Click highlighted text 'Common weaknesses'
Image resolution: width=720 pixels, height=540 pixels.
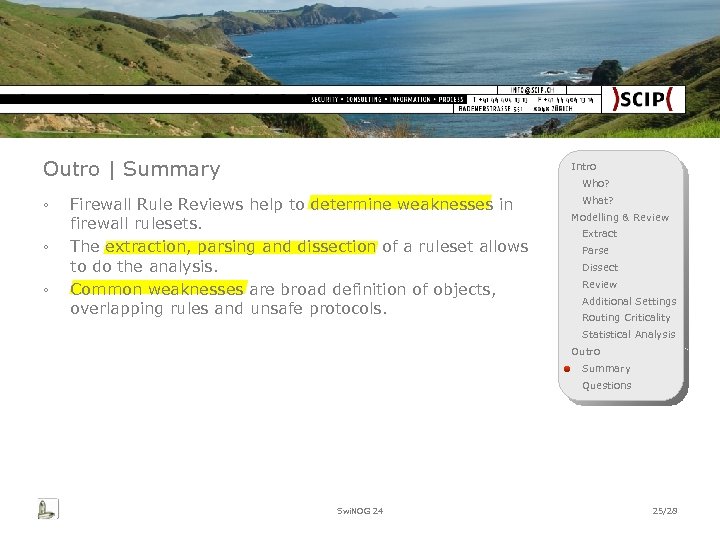(158, 289)
